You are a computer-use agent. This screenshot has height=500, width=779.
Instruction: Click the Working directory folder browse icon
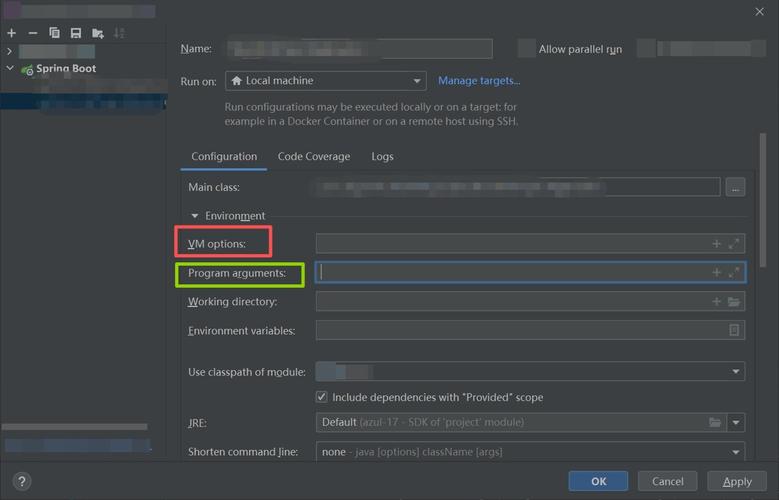pyautogui.click(x=734, y=302)
